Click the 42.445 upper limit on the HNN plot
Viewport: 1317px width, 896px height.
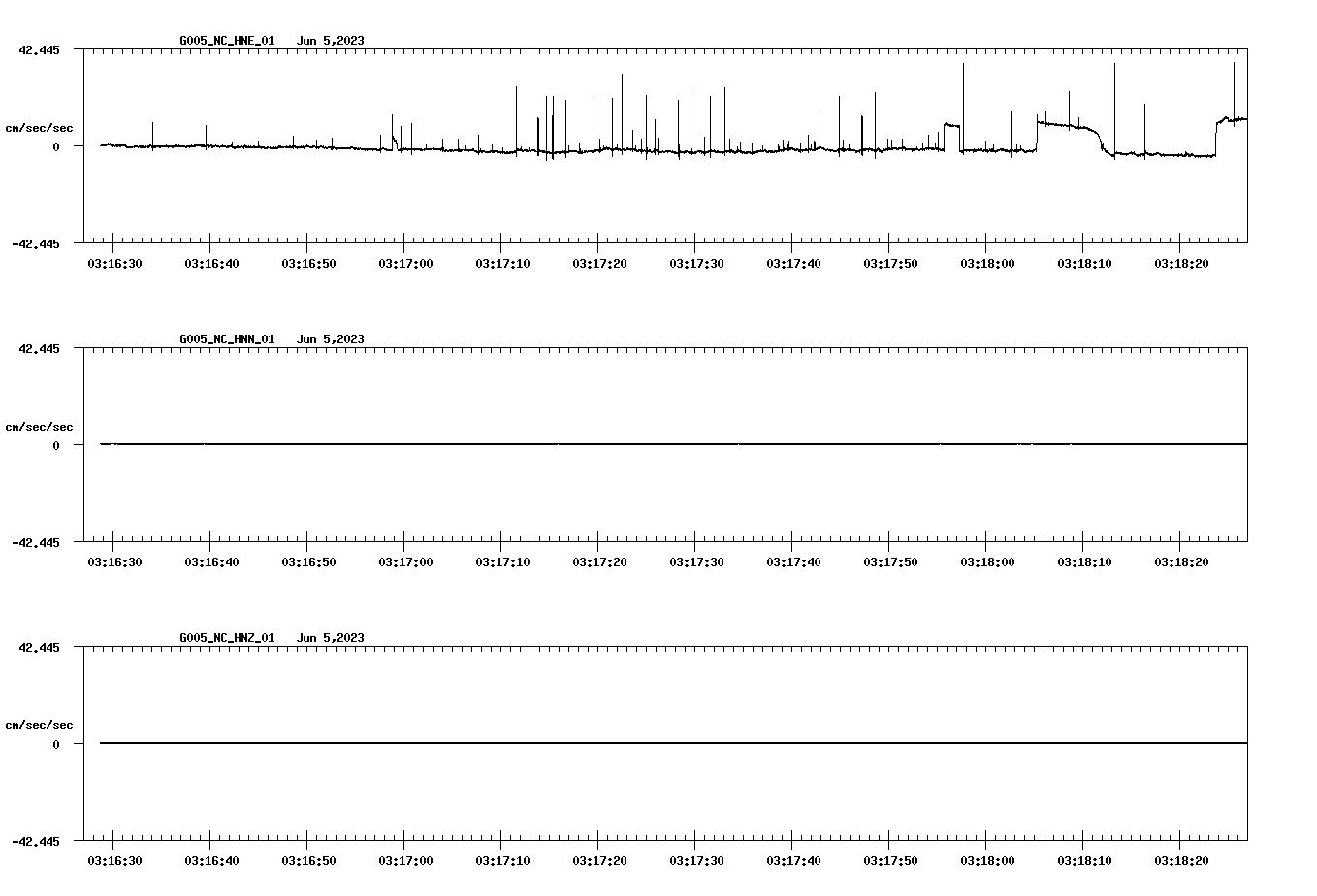click(x=39, y=348)
